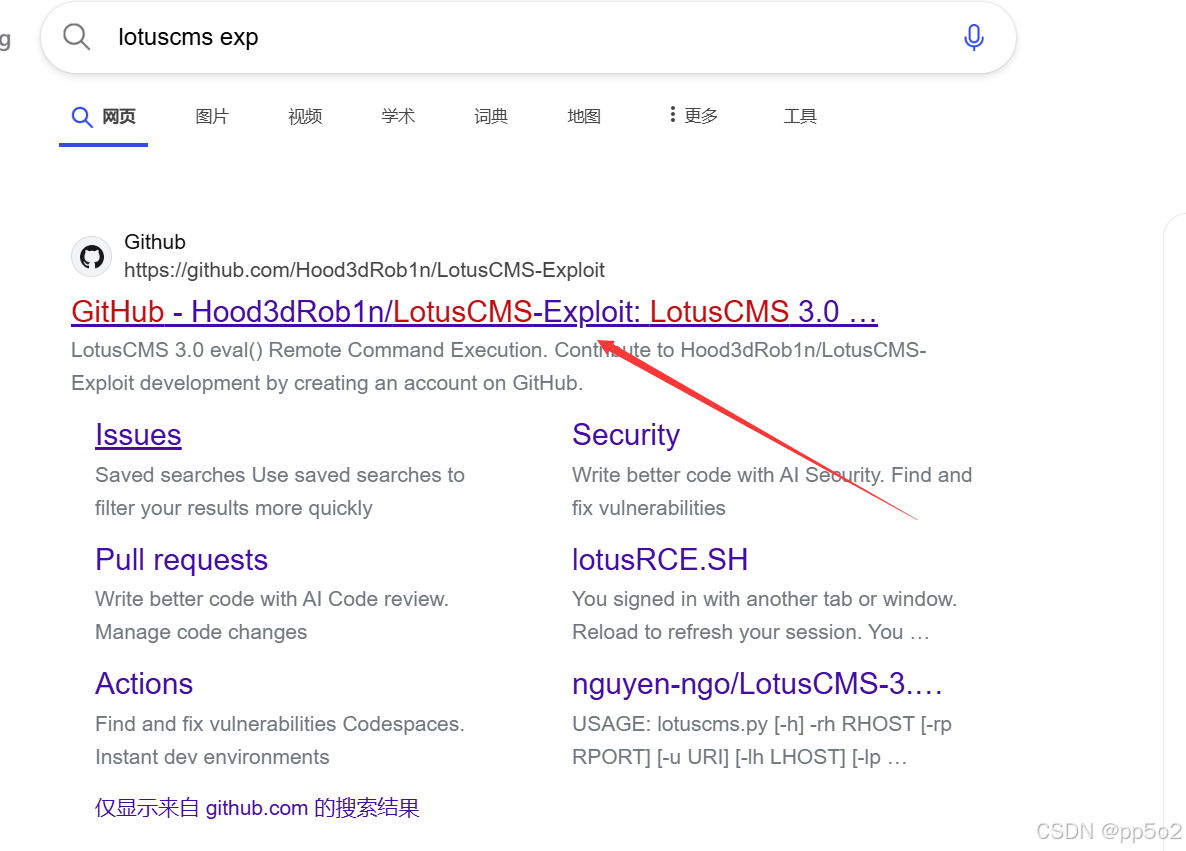This screenshot has width=1186, height=851.
Task: Open the Pull requests sublink
Action: tap(182, 560)
